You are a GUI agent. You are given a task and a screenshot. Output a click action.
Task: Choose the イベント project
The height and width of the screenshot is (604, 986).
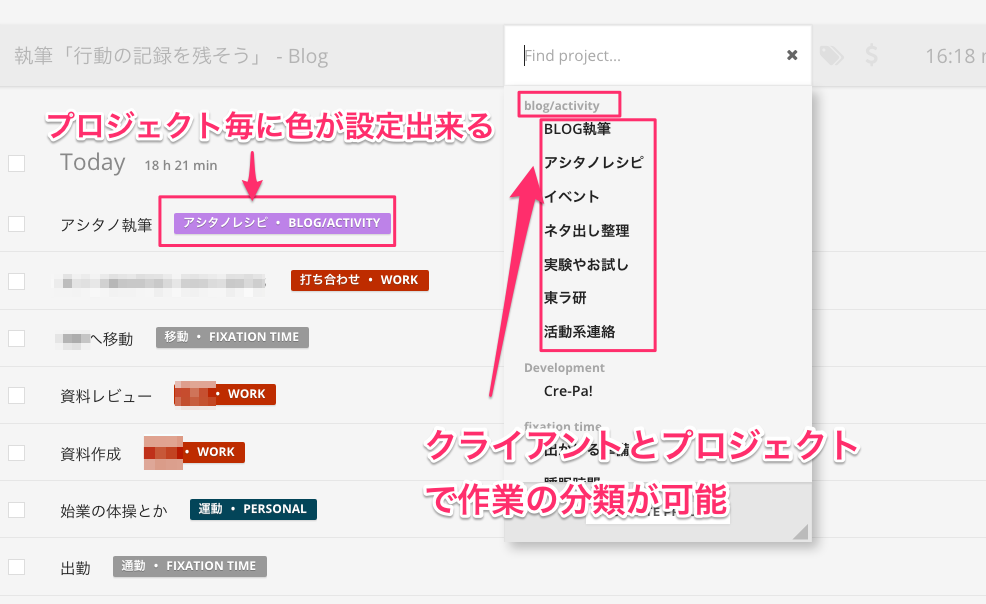571,197
